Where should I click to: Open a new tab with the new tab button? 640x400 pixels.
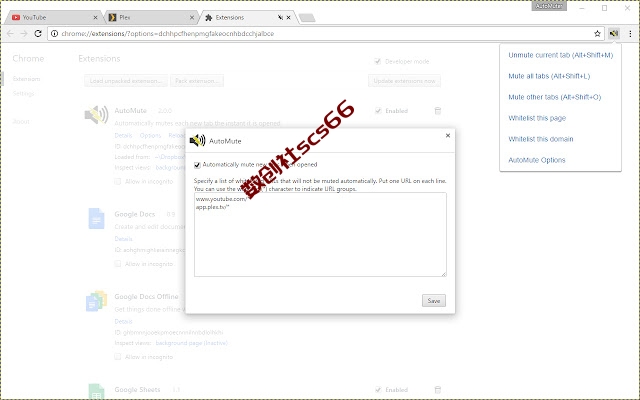[307, 18]
